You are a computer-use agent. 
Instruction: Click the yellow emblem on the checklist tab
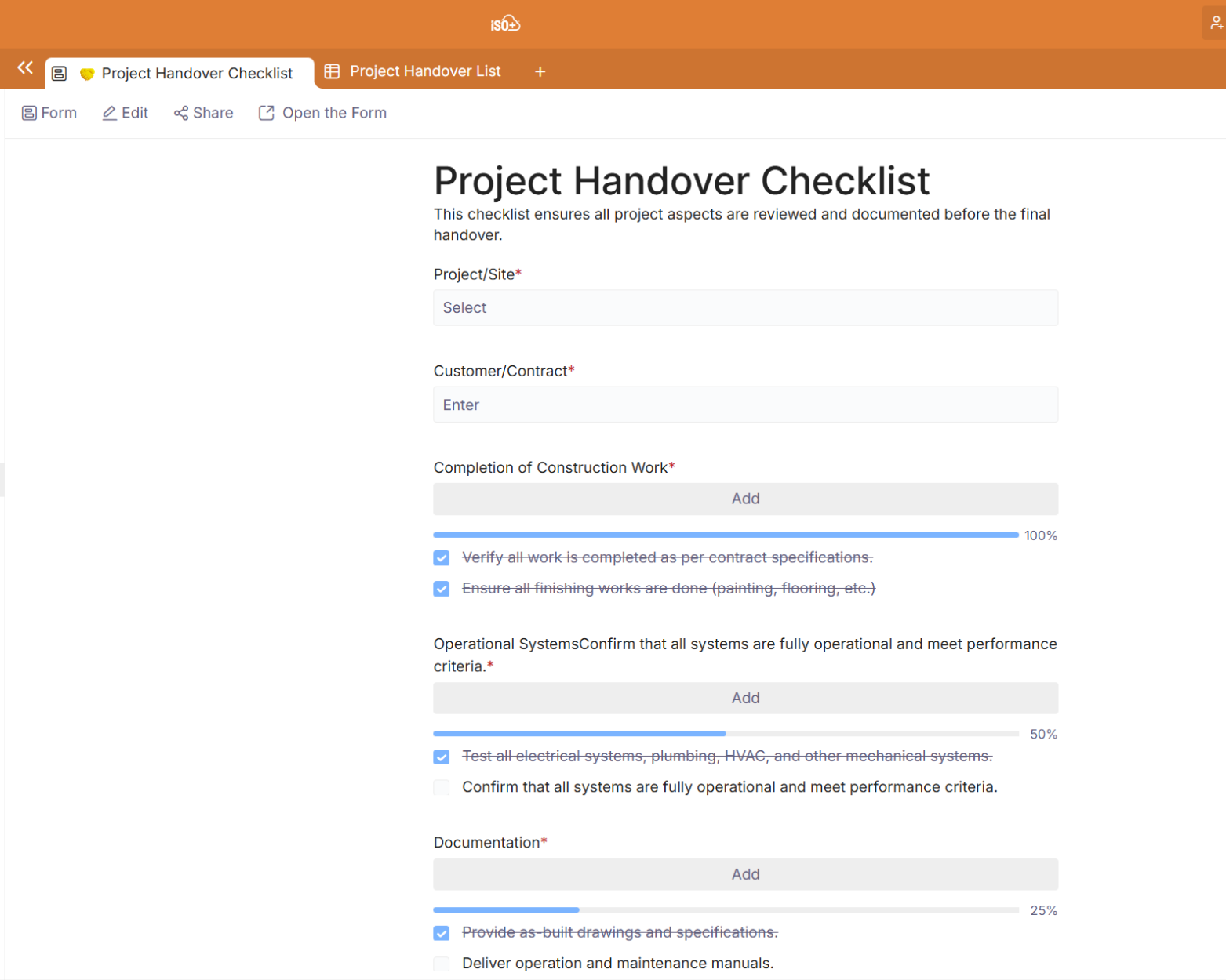87,74
